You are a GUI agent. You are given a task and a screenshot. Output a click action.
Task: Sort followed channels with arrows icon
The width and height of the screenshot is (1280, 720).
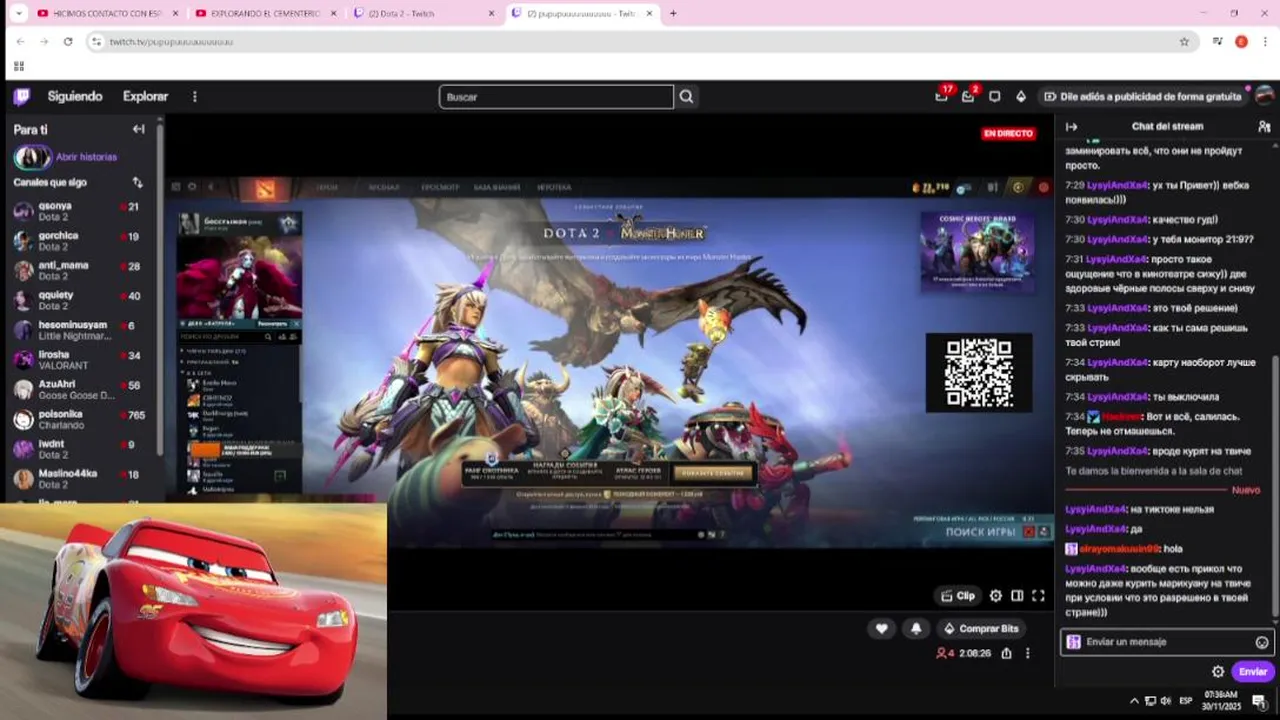(137, 183)
